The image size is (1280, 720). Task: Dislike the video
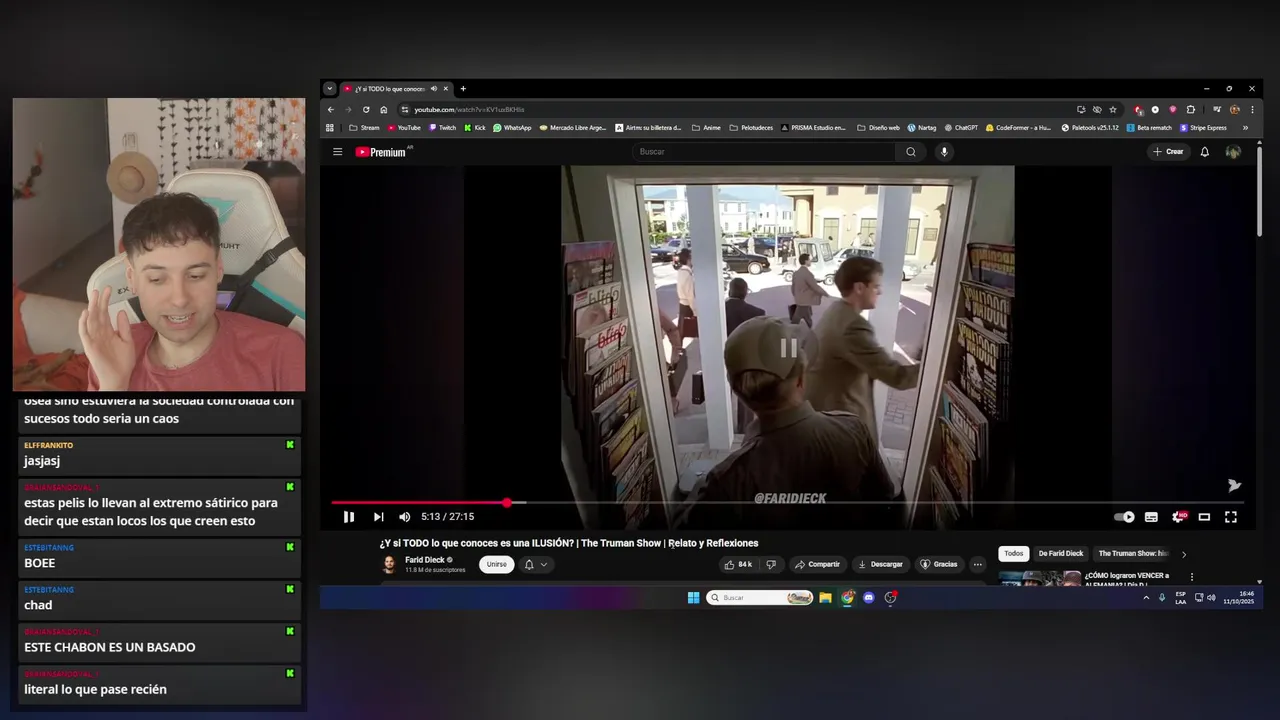click(770, 564)
